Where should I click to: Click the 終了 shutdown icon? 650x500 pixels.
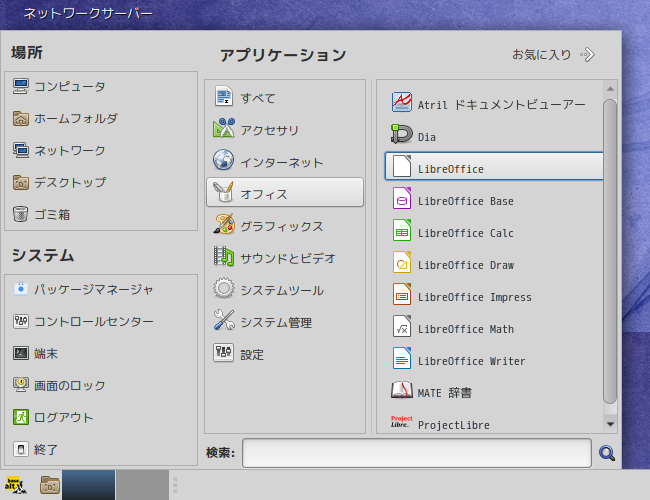[20, 449]
